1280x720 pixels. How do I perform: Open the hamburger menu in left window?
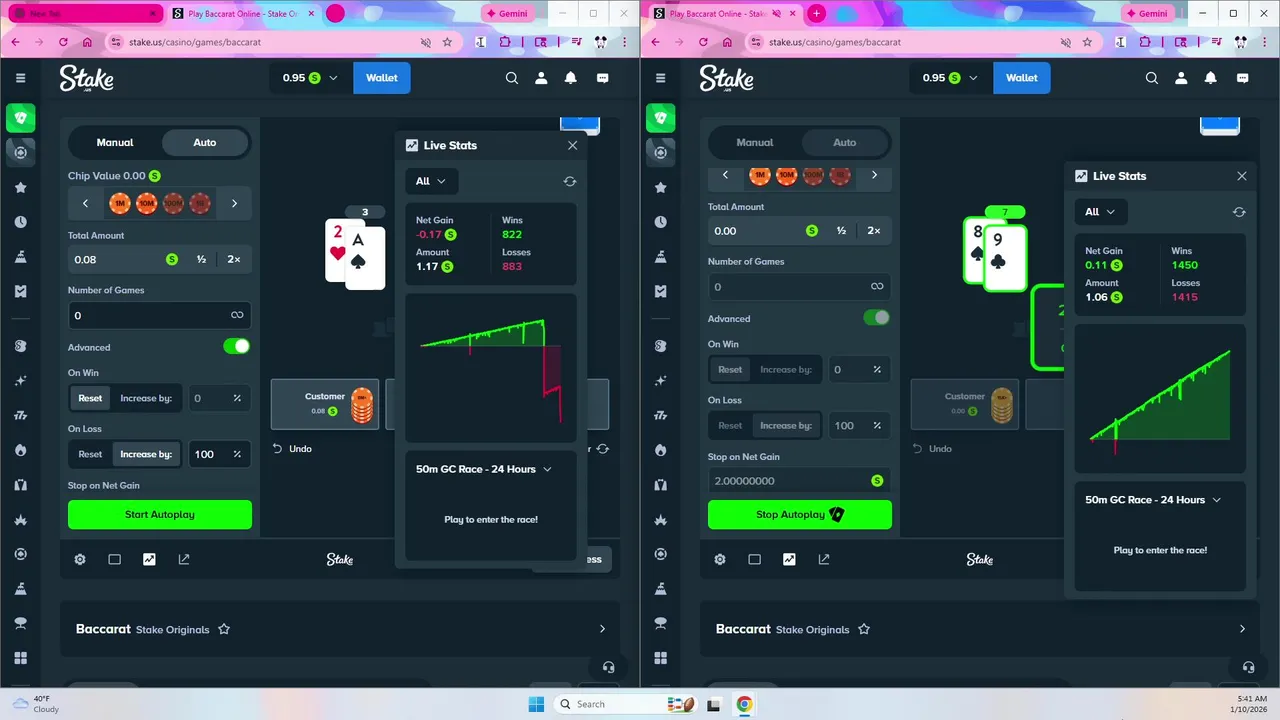pos(20,78)
